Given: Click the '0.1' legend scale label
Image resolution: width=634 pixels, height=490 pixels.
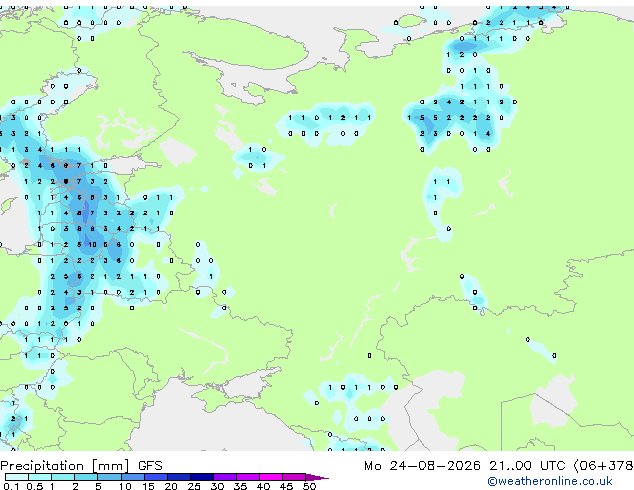Looking at the screenshot, I should point(11,486).
